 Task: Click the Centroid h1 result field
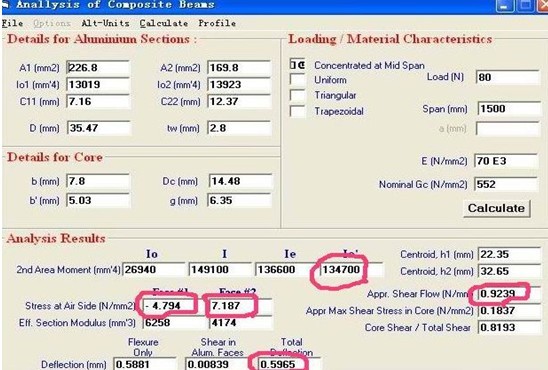click(x=509, y=254)
